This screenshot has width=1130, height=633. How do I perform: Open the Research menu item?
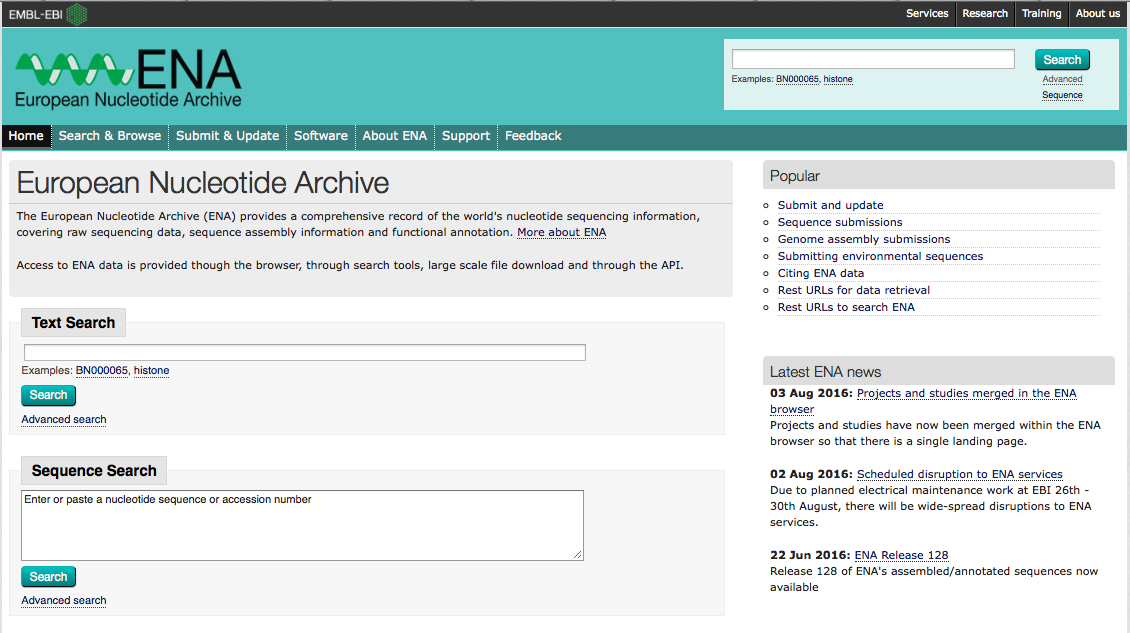984,13
